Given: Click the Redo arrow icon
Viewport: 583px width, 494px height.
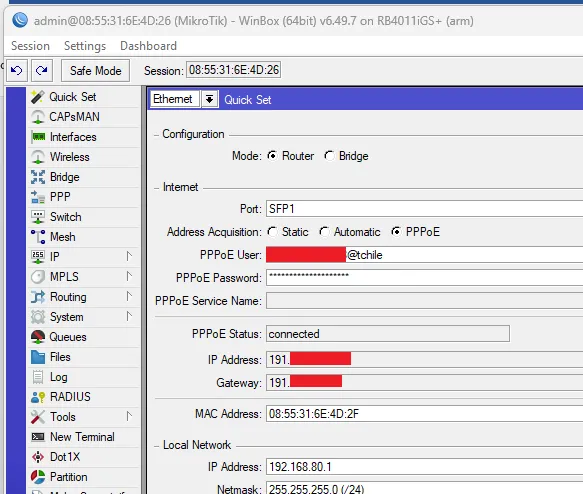Looking at the screenshot, I should (x=42, y=70).
